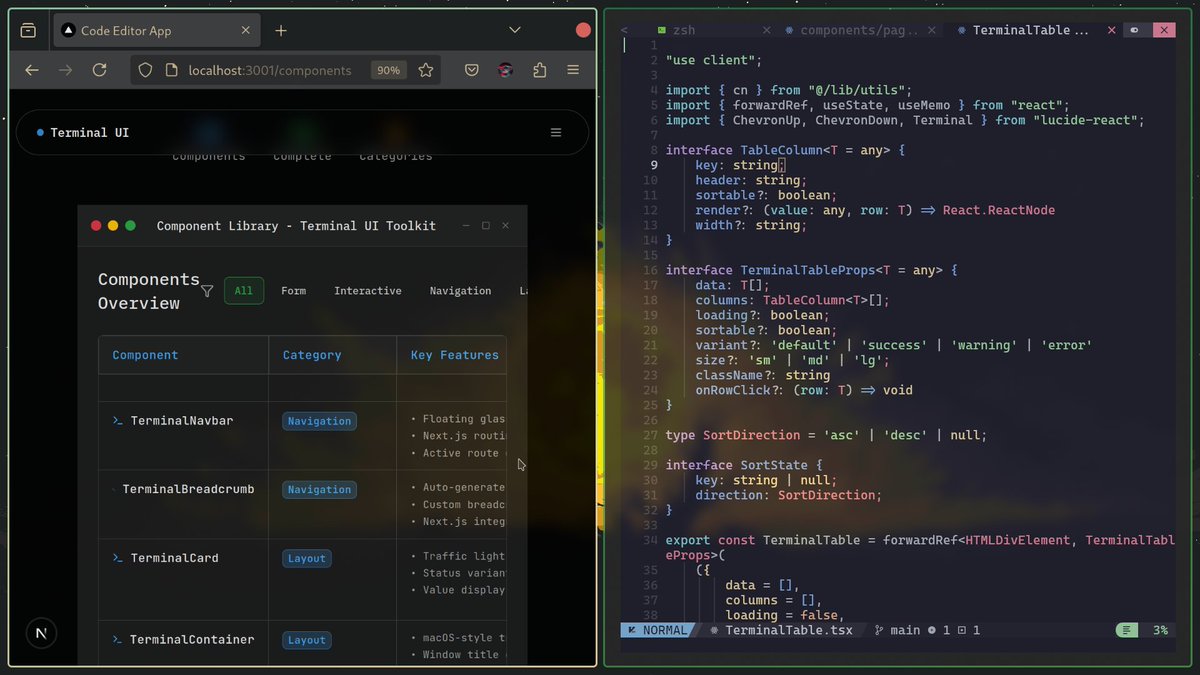Open a new browser tab with plus

tap(281, 31)
